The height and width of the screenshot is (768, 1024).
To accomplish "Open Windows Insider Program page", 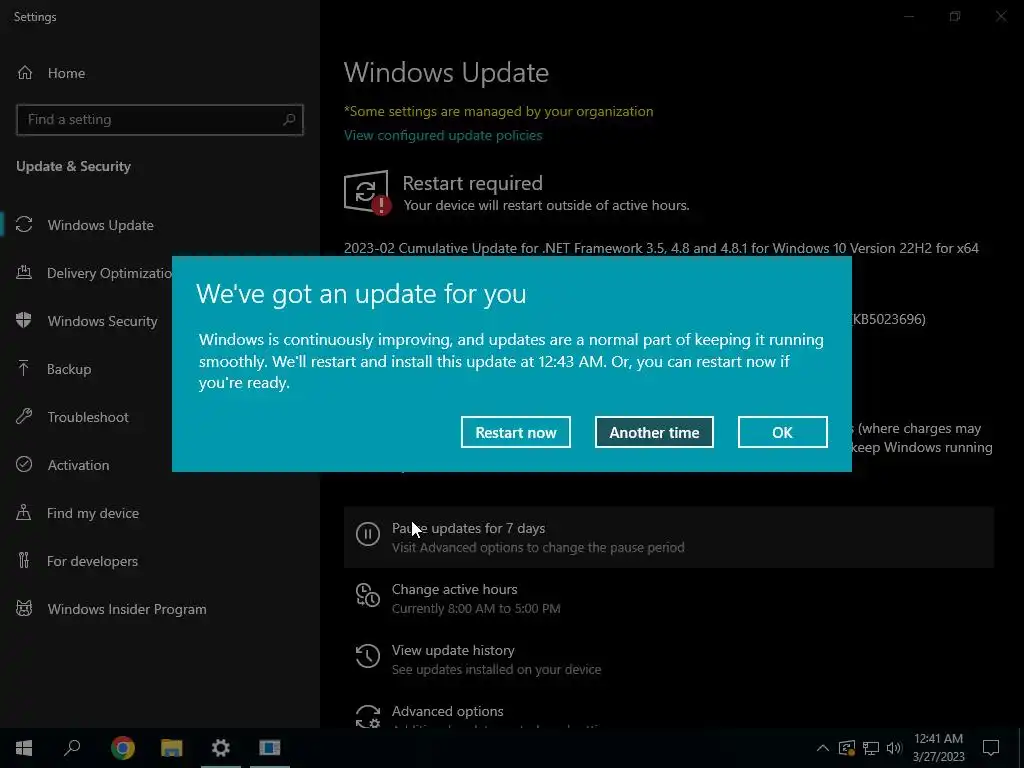I will coord(126,609).
